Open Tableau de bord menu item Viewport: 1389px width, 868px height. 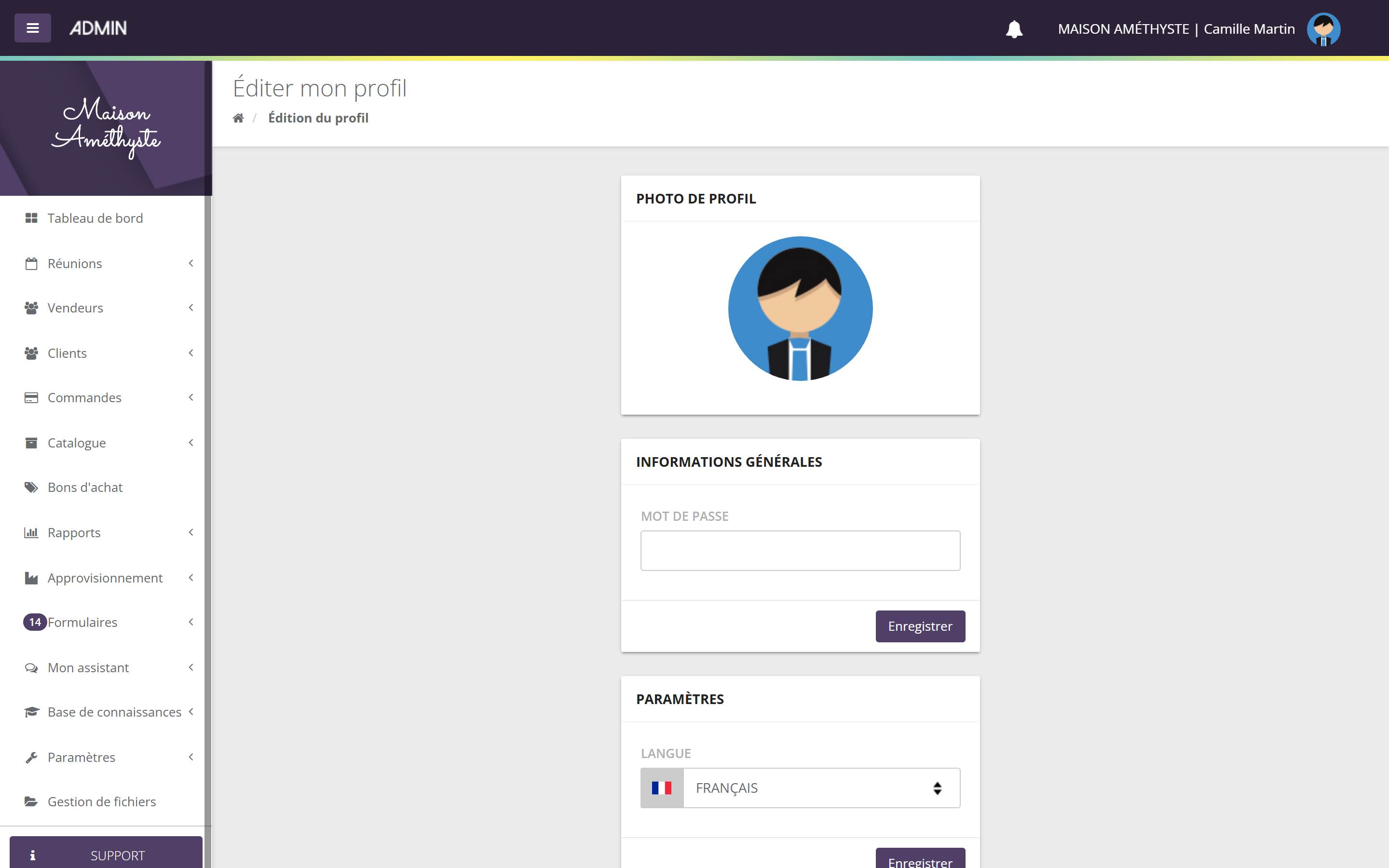(102, 218)
